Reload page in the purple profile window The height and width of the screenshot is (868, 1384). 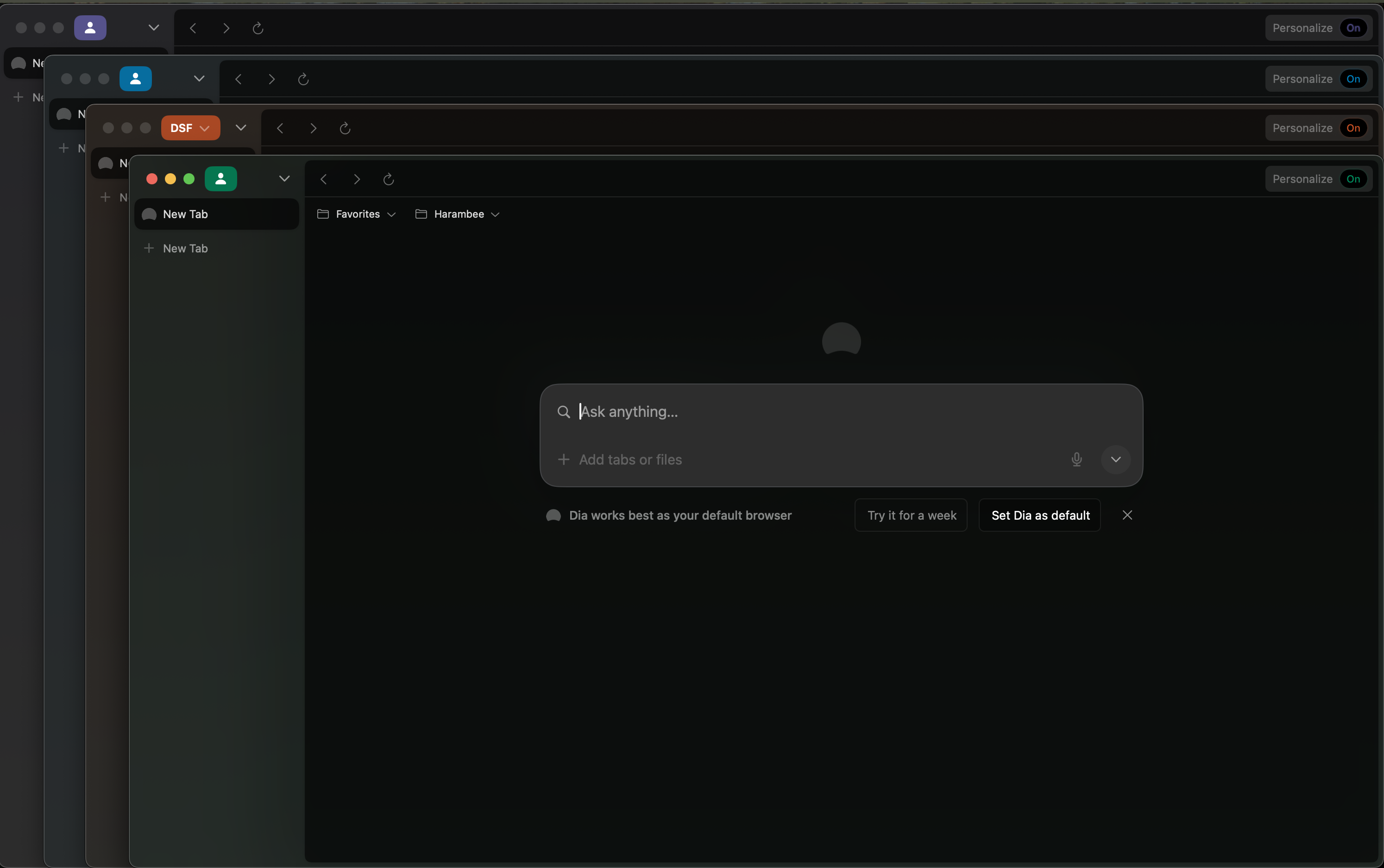coord(258,28)
